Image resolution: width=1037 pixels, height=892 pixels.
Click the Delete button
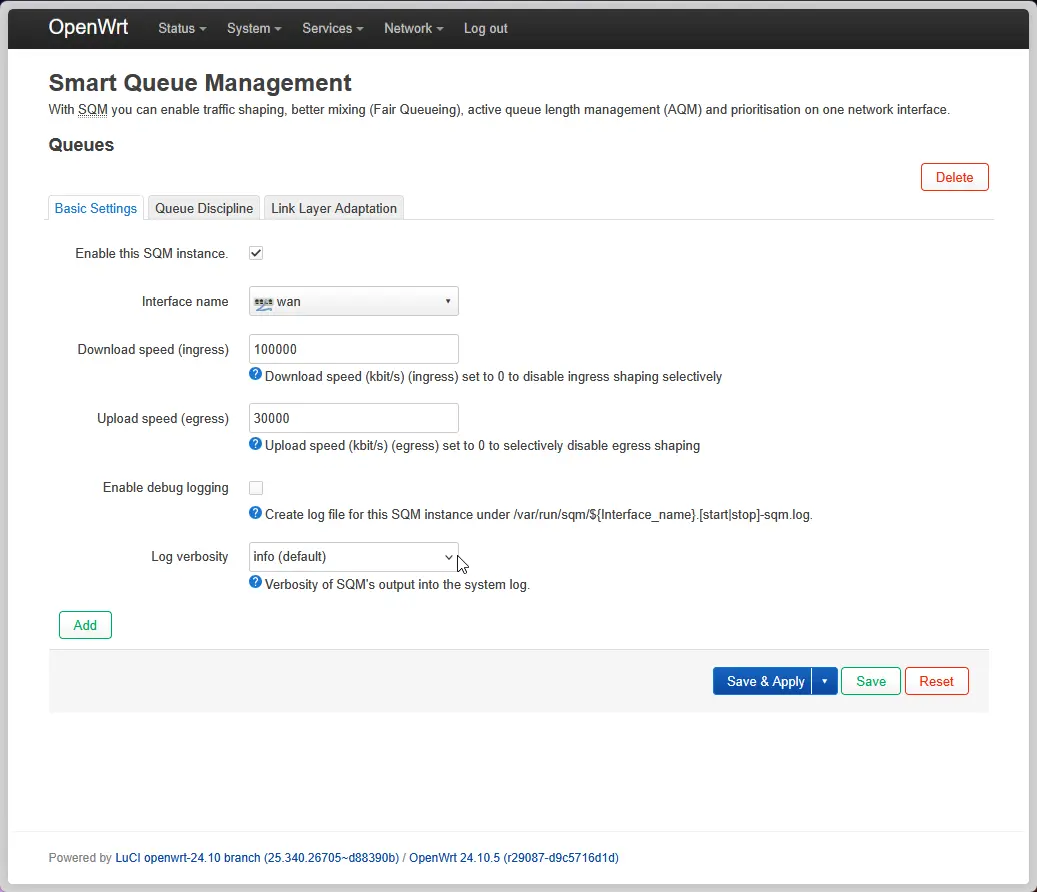pos(954,177)
